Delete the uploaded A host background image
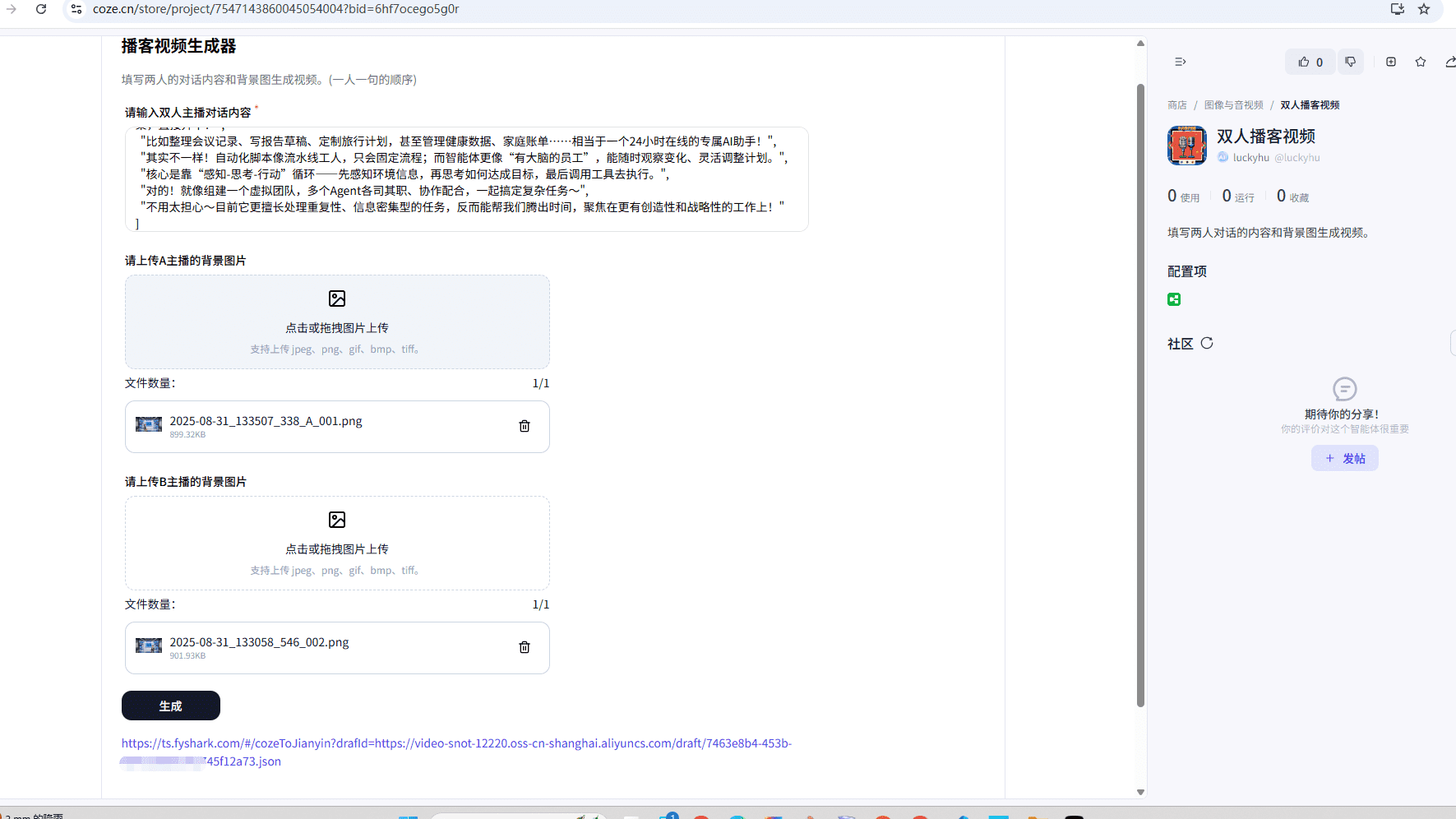 [x=524, y=426]
